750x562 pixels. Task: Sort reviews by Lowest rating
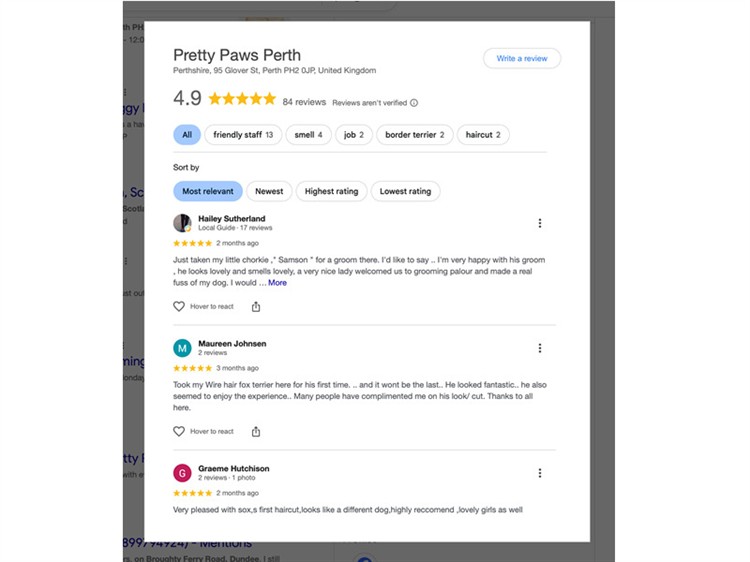pyautogui.click(x=405, y=191)
